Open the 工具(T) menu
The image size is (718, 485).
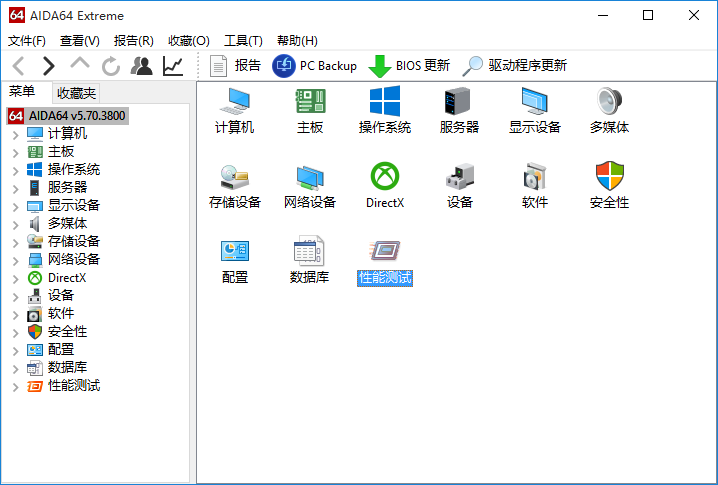click(243, 41)
